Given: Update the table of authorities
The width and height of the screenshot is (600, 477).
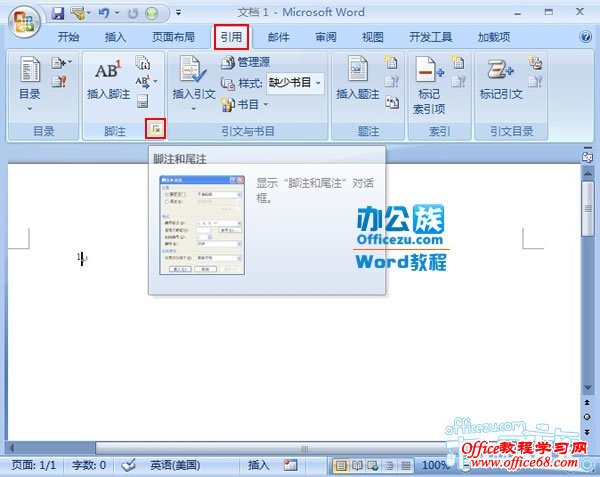Looking at the screenshot, I should tap(535, 82).
